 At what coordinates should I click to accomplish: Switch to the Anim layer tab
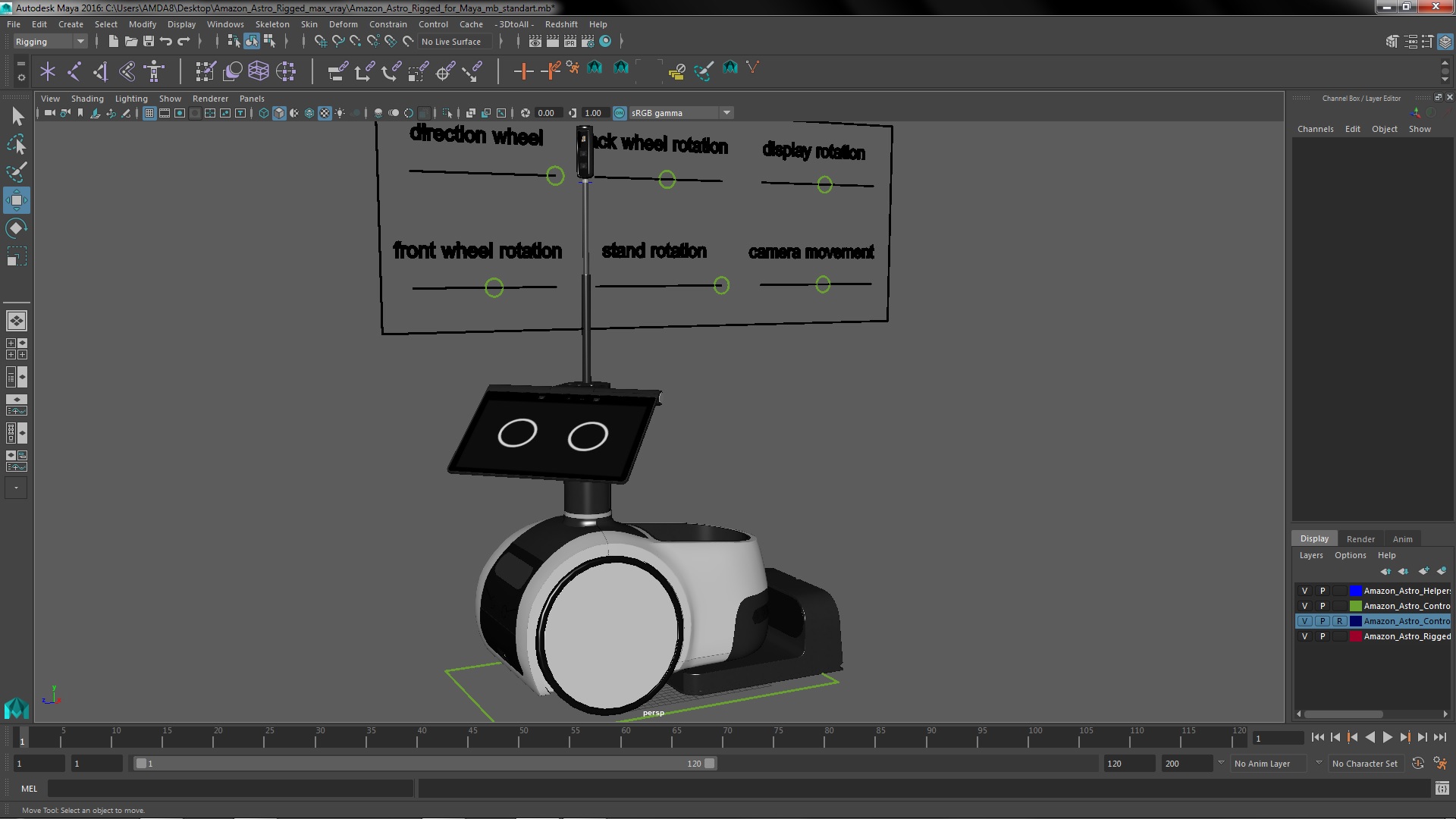point(1402,539)
